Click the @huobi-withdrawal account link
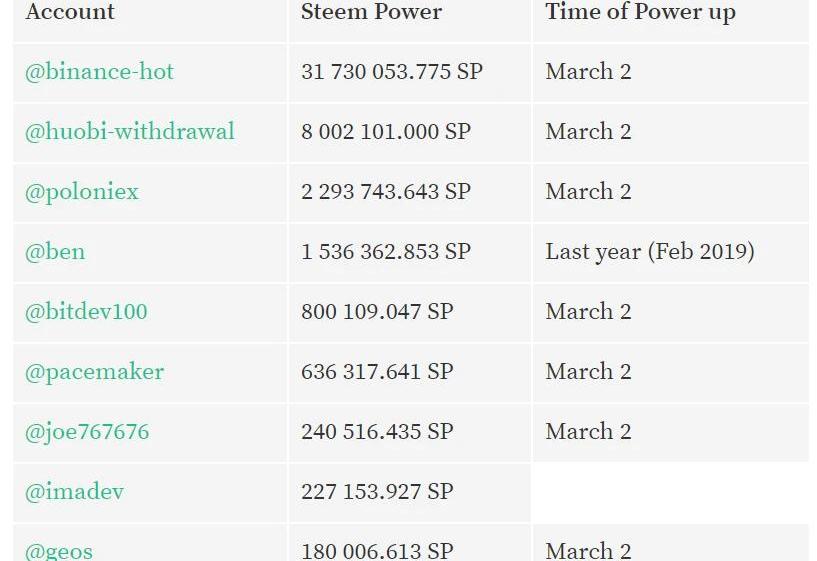Screen dimensions: 817x561 coord(129,132)
